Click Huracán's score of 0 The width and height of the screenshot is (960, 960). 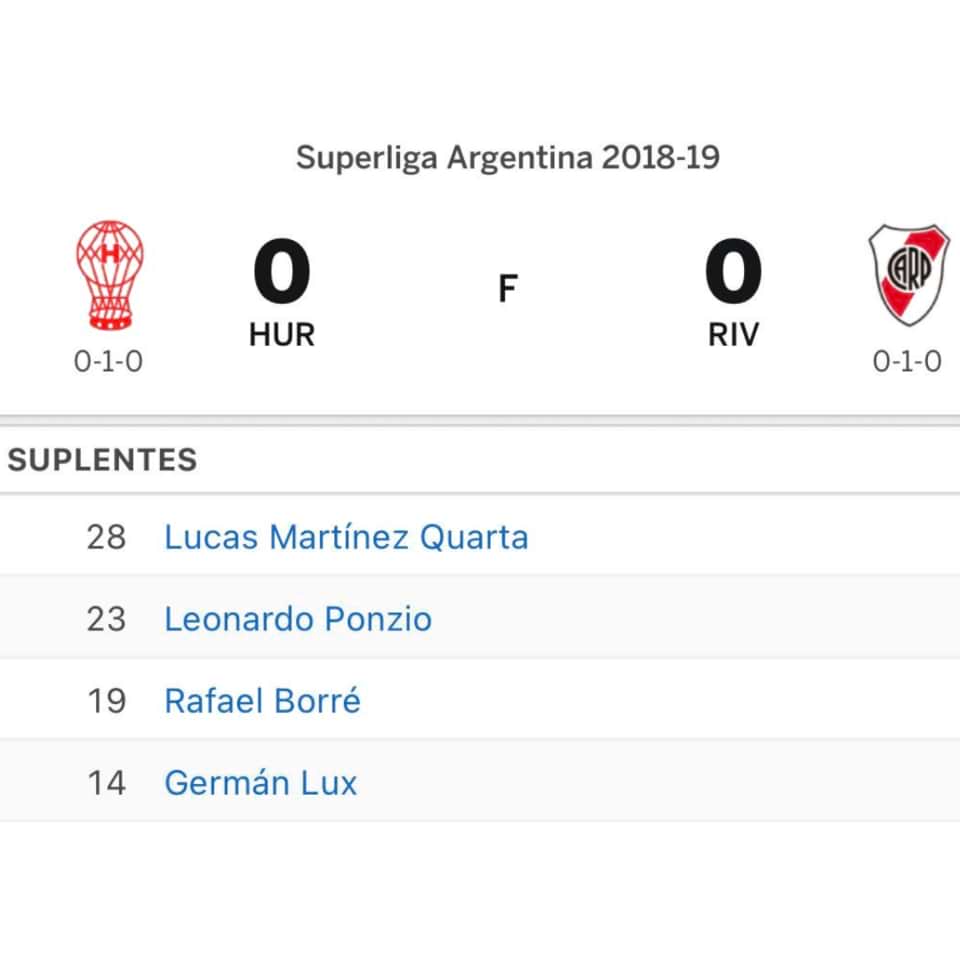click(282, 272)
